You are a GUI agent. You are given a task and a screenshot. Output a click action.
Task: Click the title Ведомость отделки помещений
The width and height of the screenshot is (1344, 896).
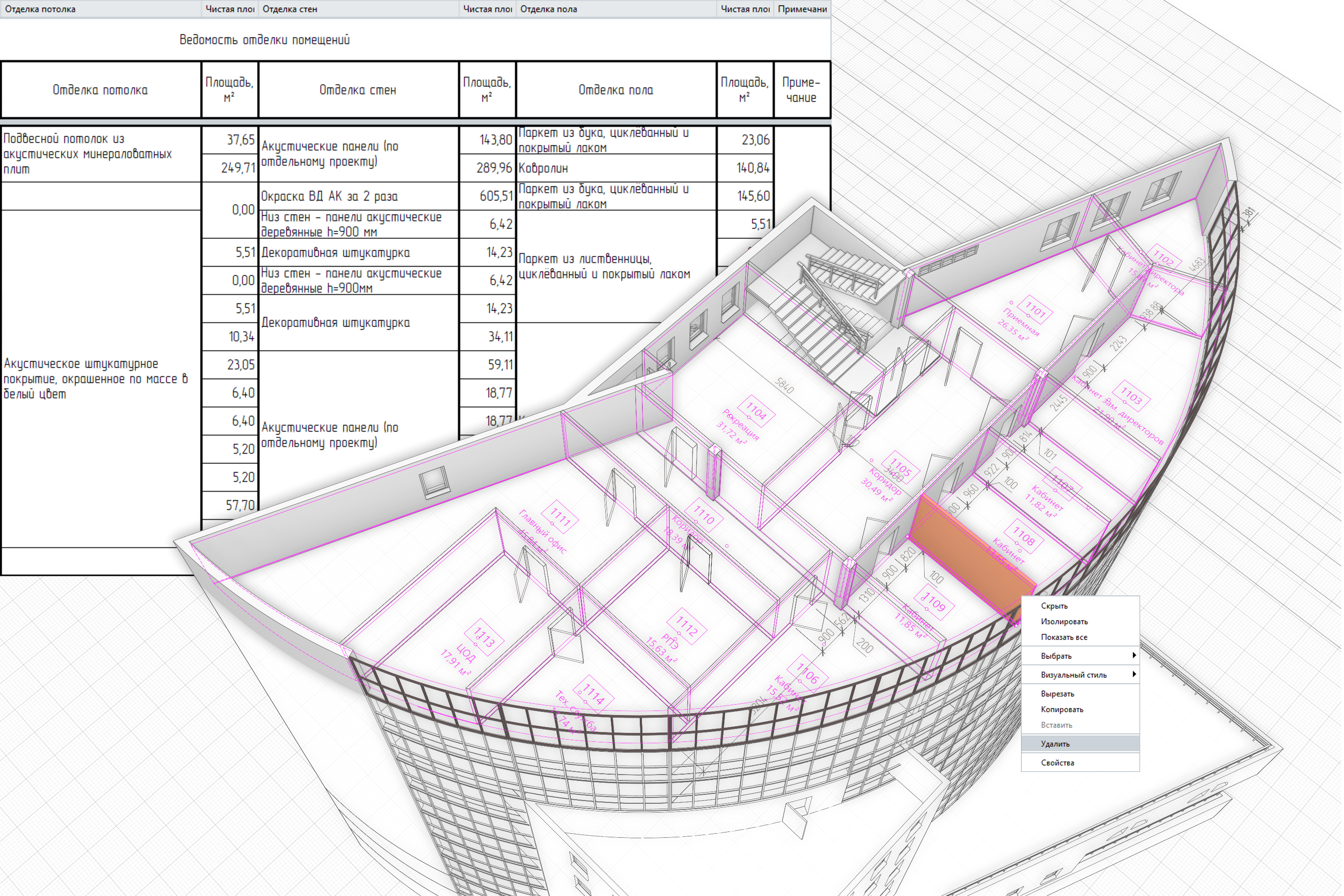click(265, 40)
